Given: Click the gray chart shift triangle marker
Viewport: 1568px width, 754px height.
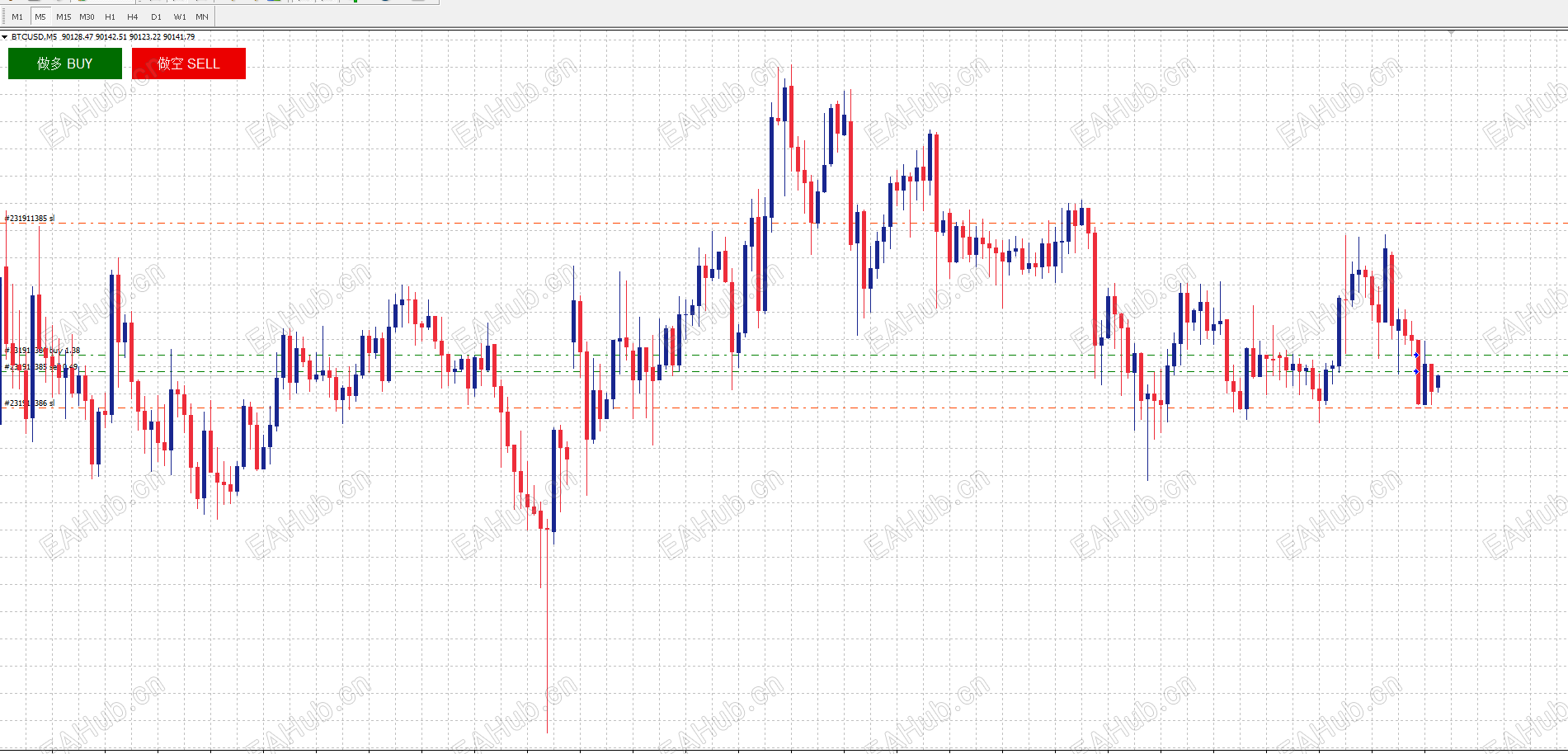Looking at the screenshot, I should pos(1451,33).
